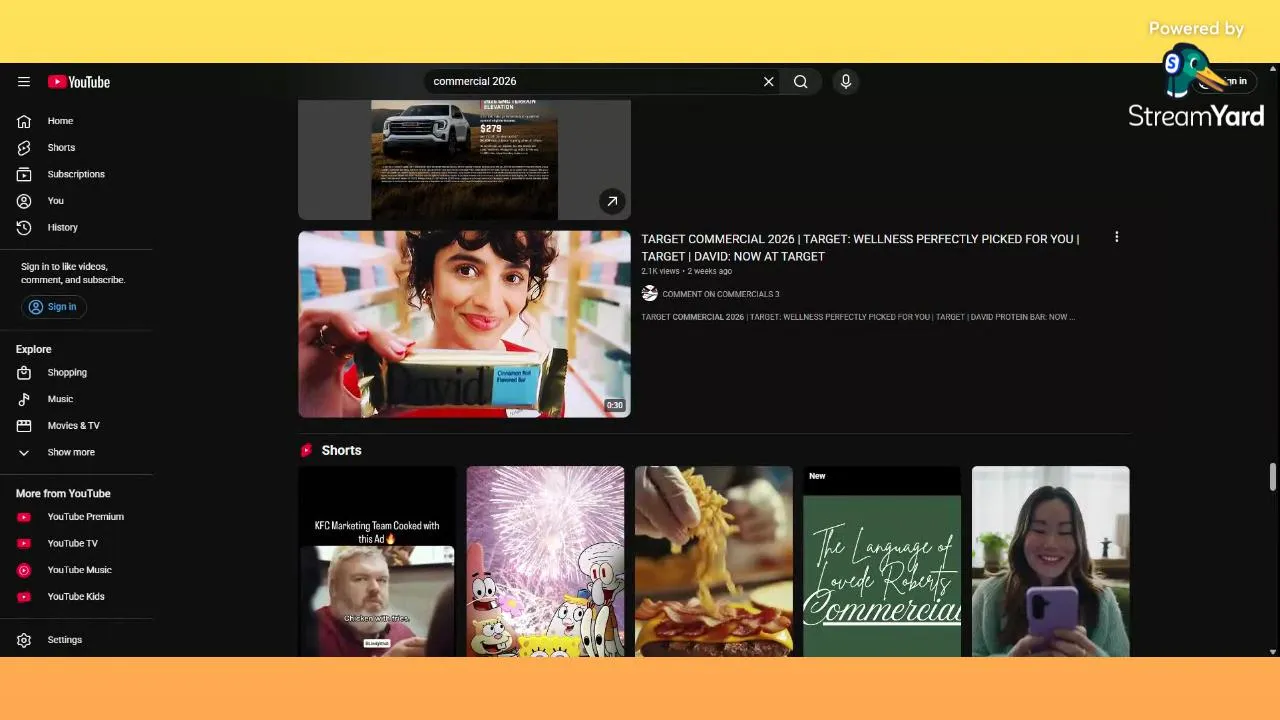Click the 'Explore' section heading
The height and width of the screenshot is (720, 1280).
click(33, 349)
